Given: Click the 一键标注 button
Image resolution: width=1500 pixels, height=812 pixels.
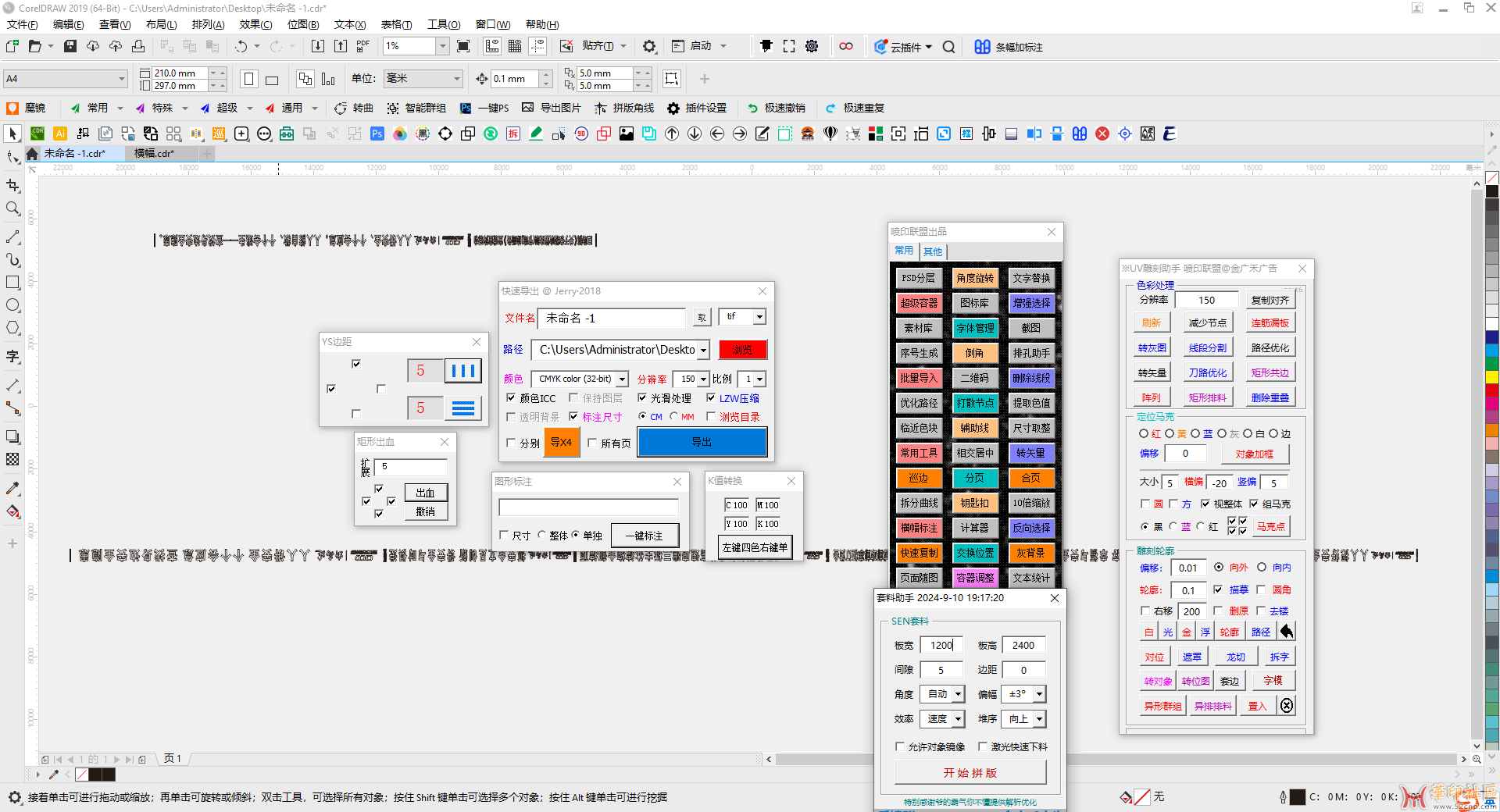Looking at the screenshot, I should (645, 536).
